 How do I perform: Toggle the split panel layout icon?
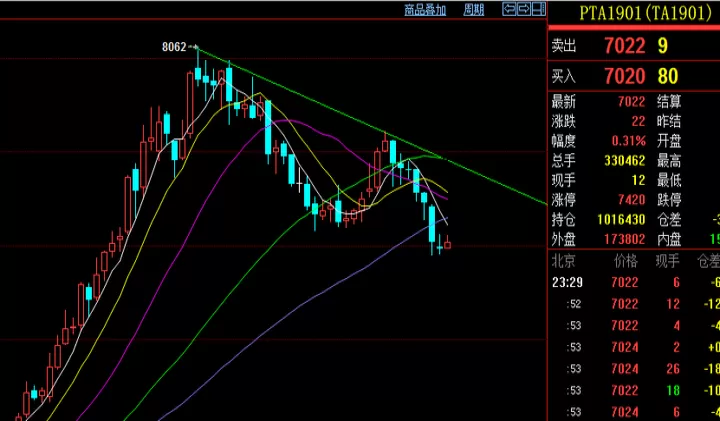coord(539,9)
